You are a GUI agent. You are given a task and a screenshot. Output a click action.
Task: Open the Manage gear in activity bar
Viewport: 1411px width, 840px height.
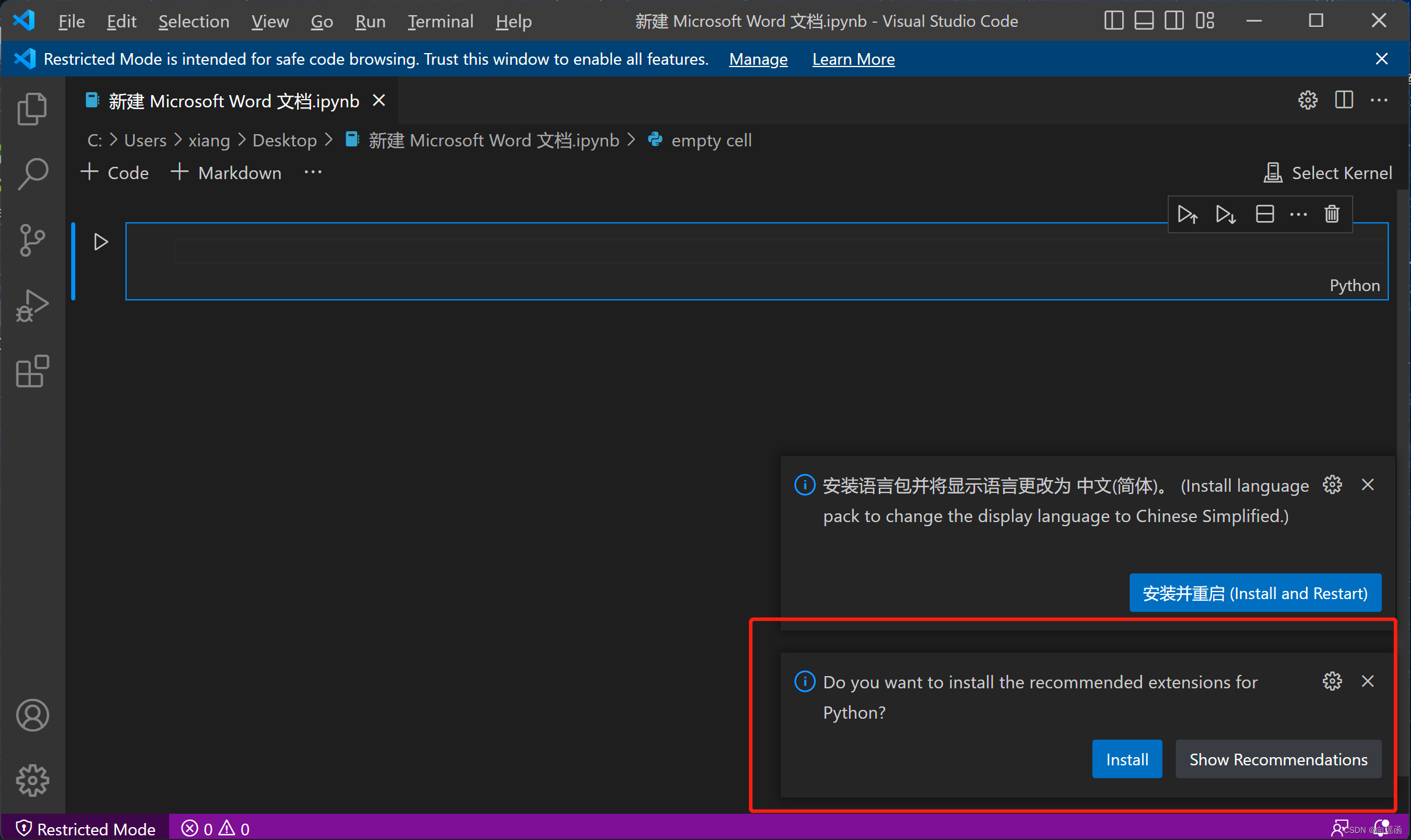(32, 780)
